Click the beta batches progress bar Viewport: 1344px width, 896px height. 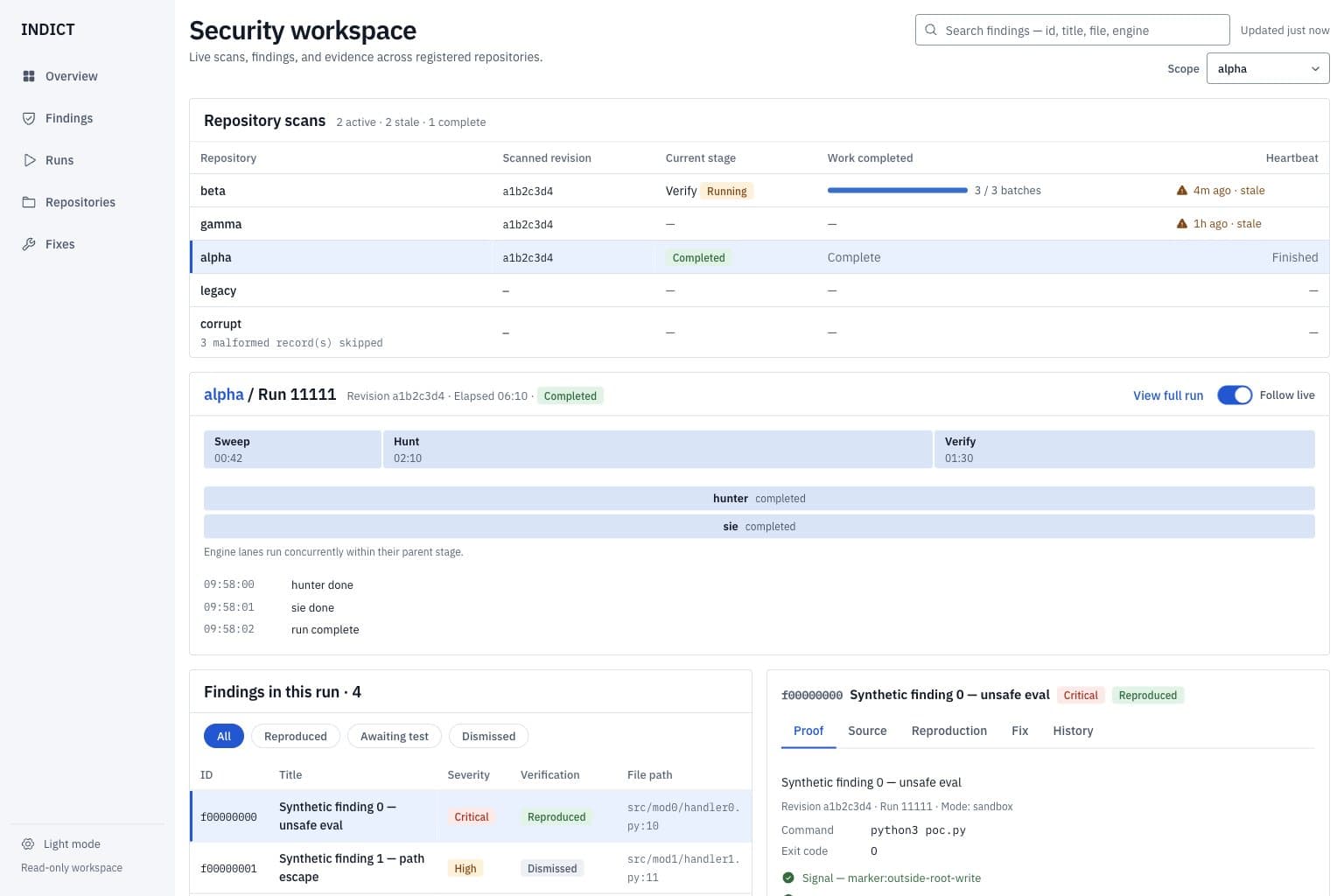tap(898, 190)
